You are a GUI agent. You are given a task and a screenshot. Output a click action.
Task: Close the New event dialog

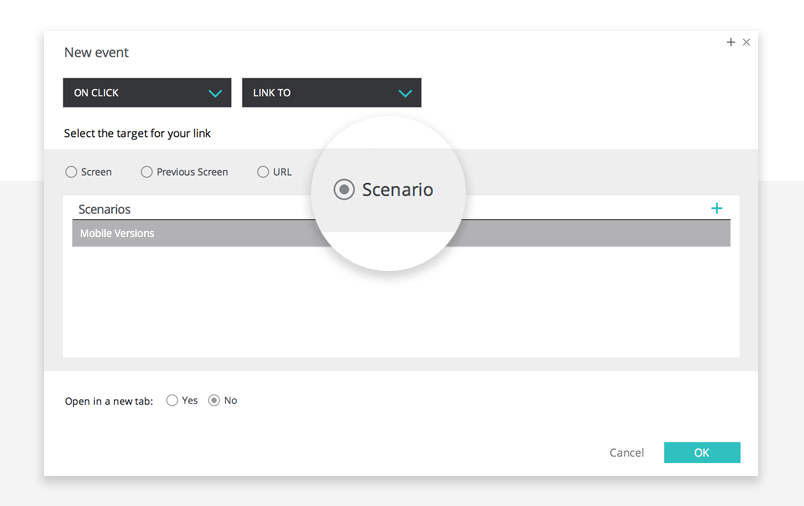pos(747,42)
